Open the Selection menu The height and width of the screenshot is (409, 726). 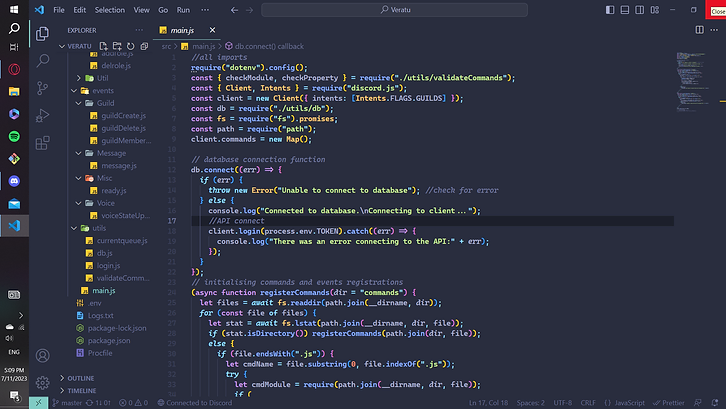pyautogui.click(x=110, y=9)
